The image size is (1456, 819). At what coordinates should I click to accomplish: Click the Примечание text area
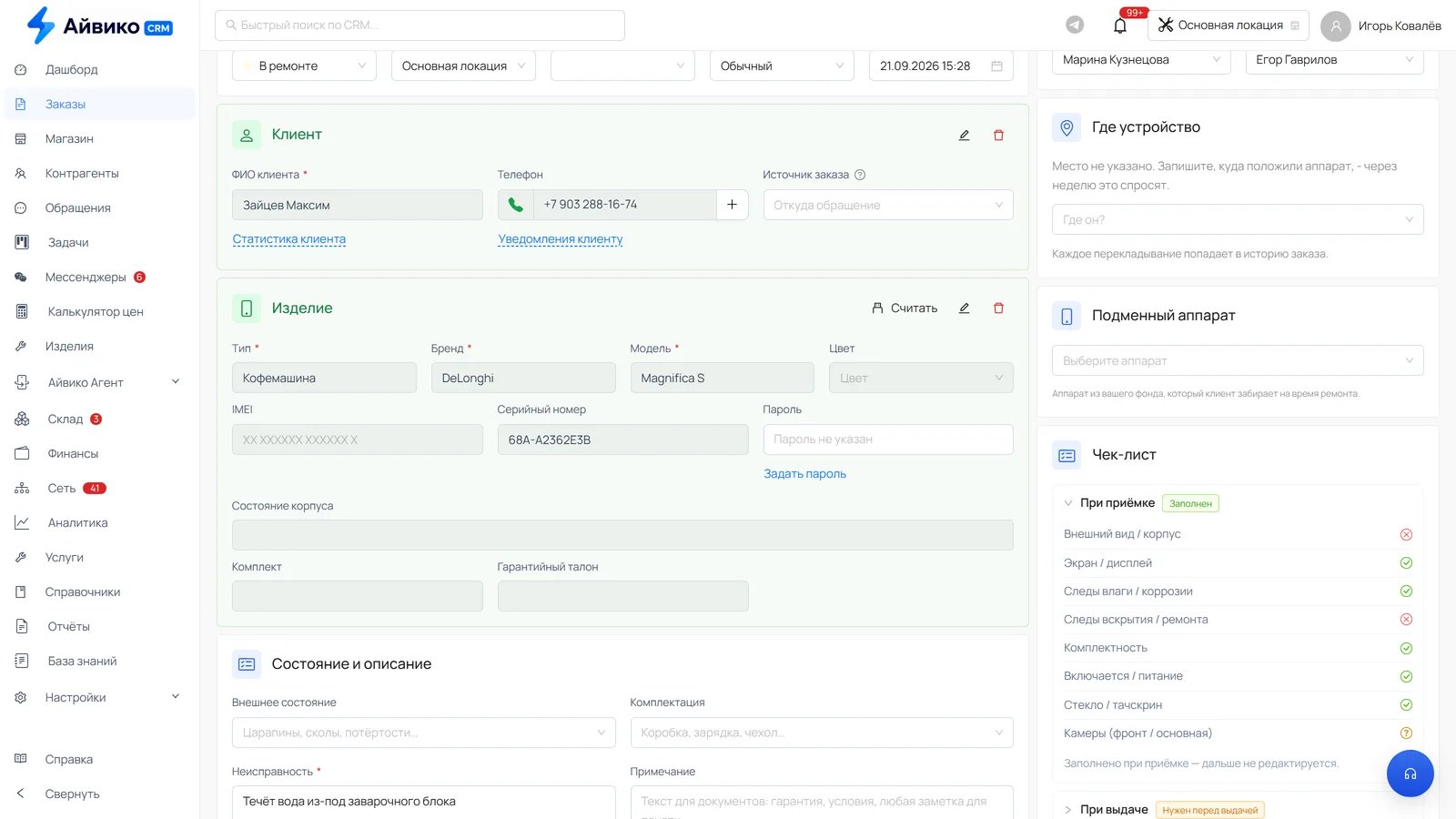[x=822, y=802]
